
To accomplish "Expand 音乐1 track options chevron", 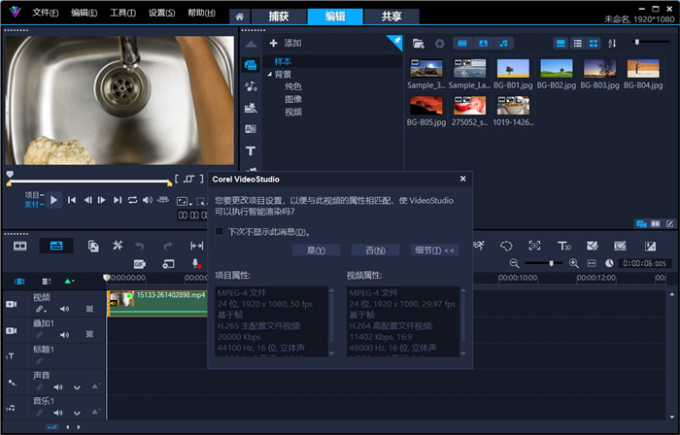I will (77, 413).
